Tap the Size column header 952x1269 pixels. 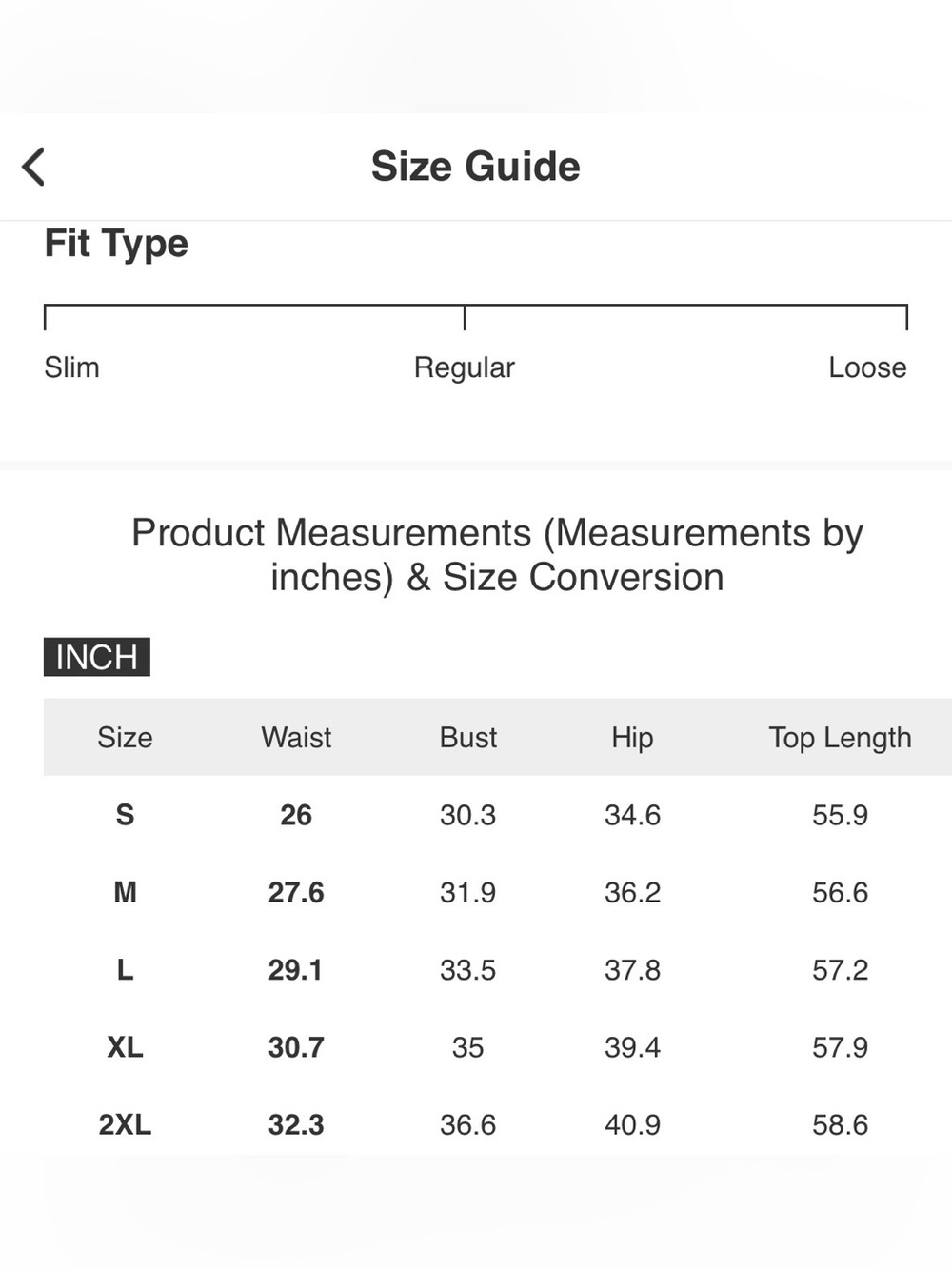(125, 737)
